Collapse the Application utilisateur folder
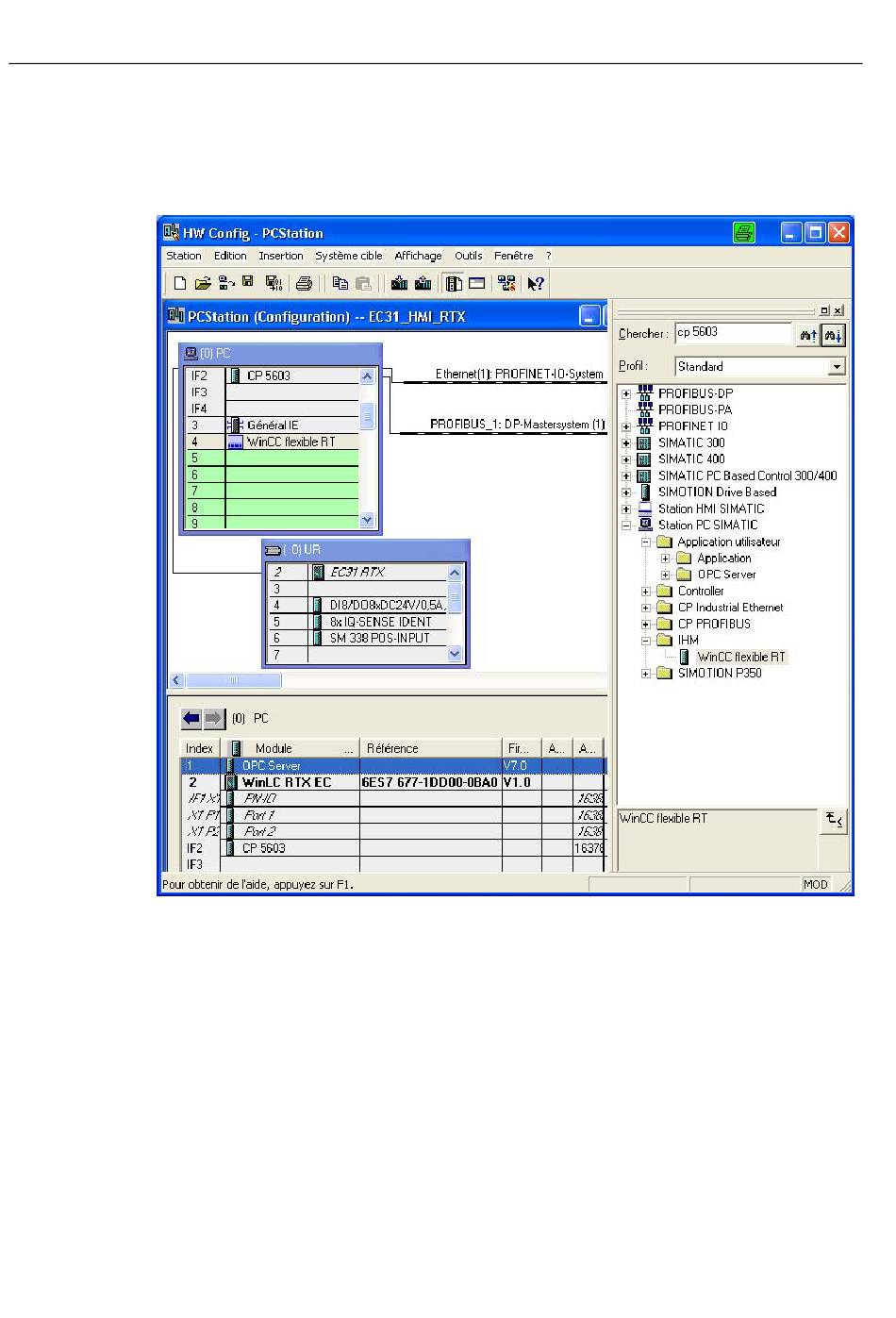This screenshot has width=896, height=1318. pos(646,542)
